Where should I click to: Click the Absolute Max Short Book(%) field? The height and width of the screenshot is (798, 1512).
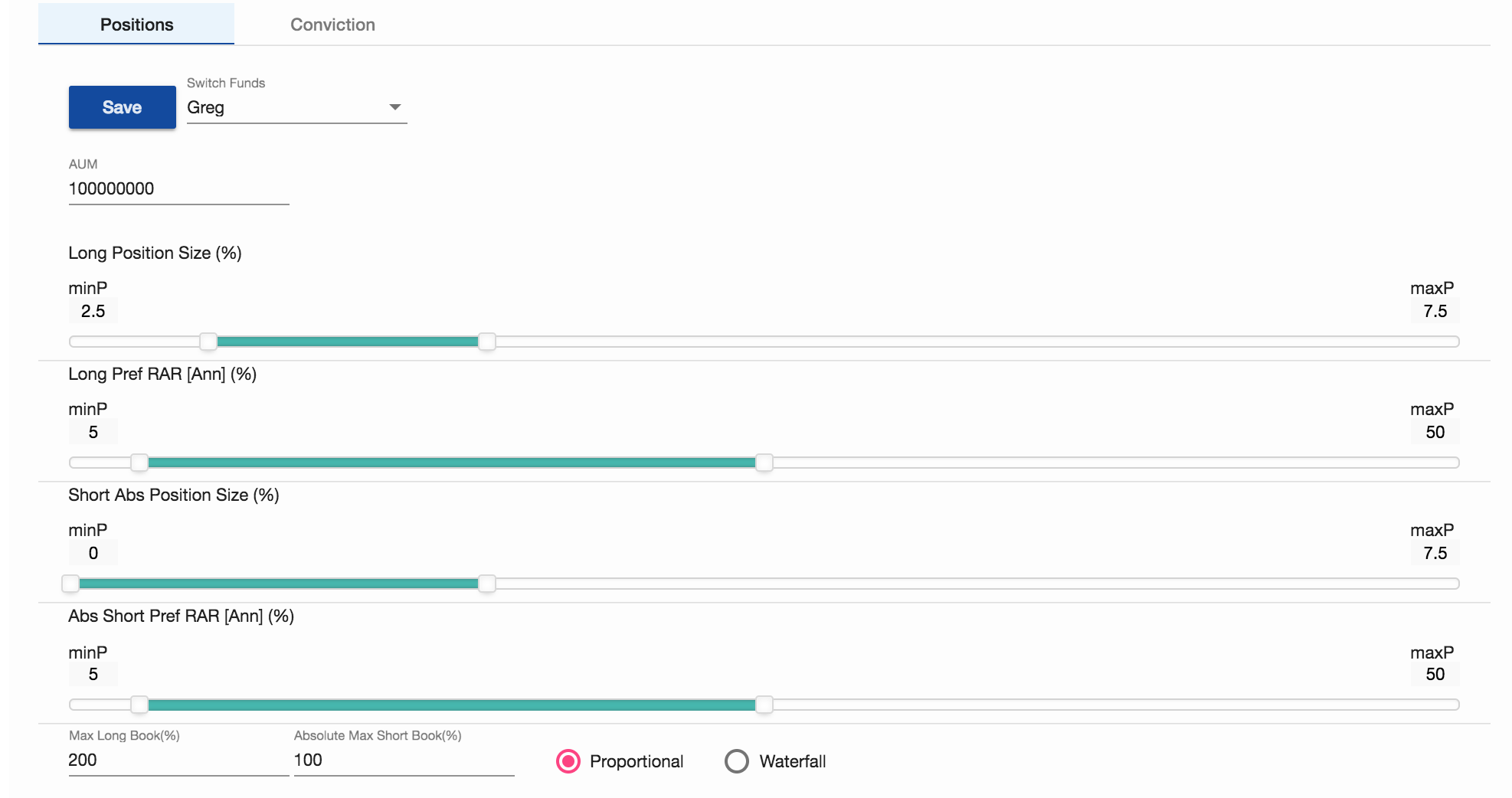(404, 760)
